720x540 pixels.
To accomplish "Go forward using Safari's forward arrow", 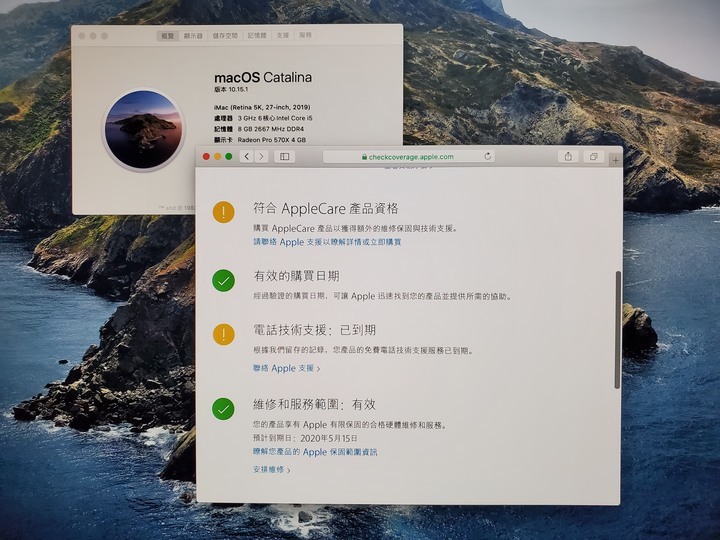I will [262, 157].
